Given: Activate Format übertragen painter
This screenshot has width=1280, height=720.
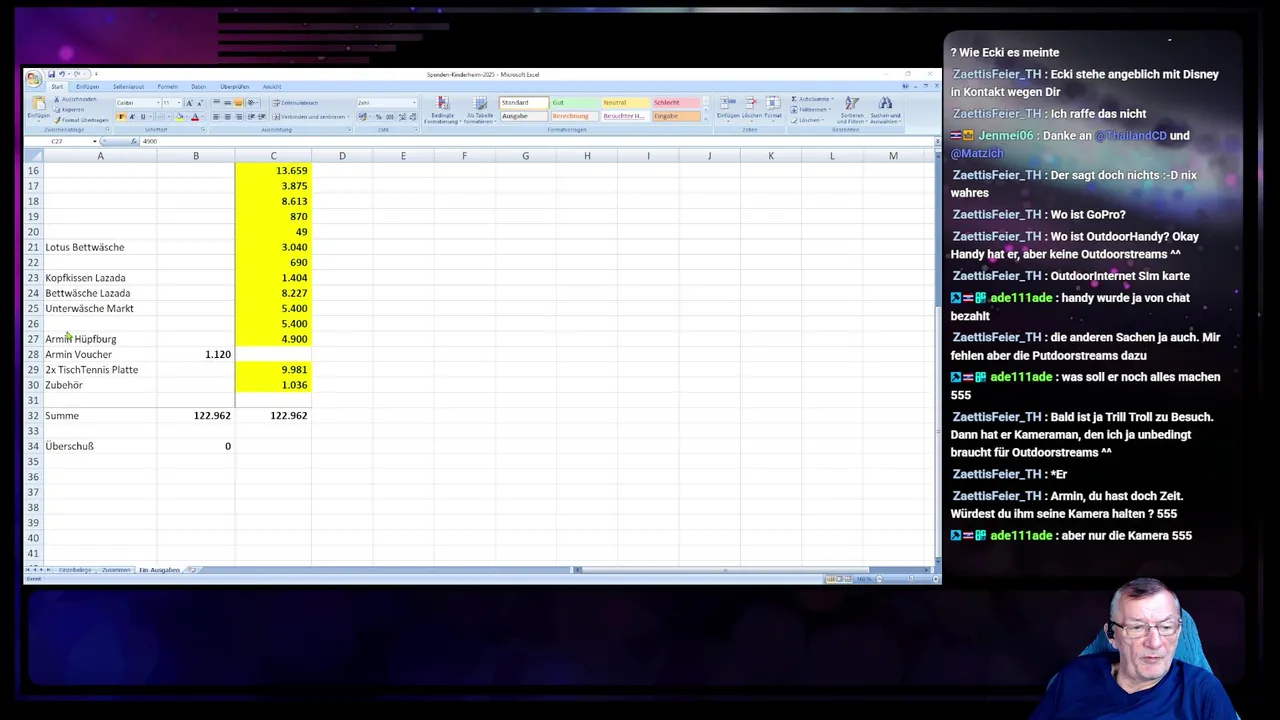Looking at the screenshot, I should (x=80, y=120).
